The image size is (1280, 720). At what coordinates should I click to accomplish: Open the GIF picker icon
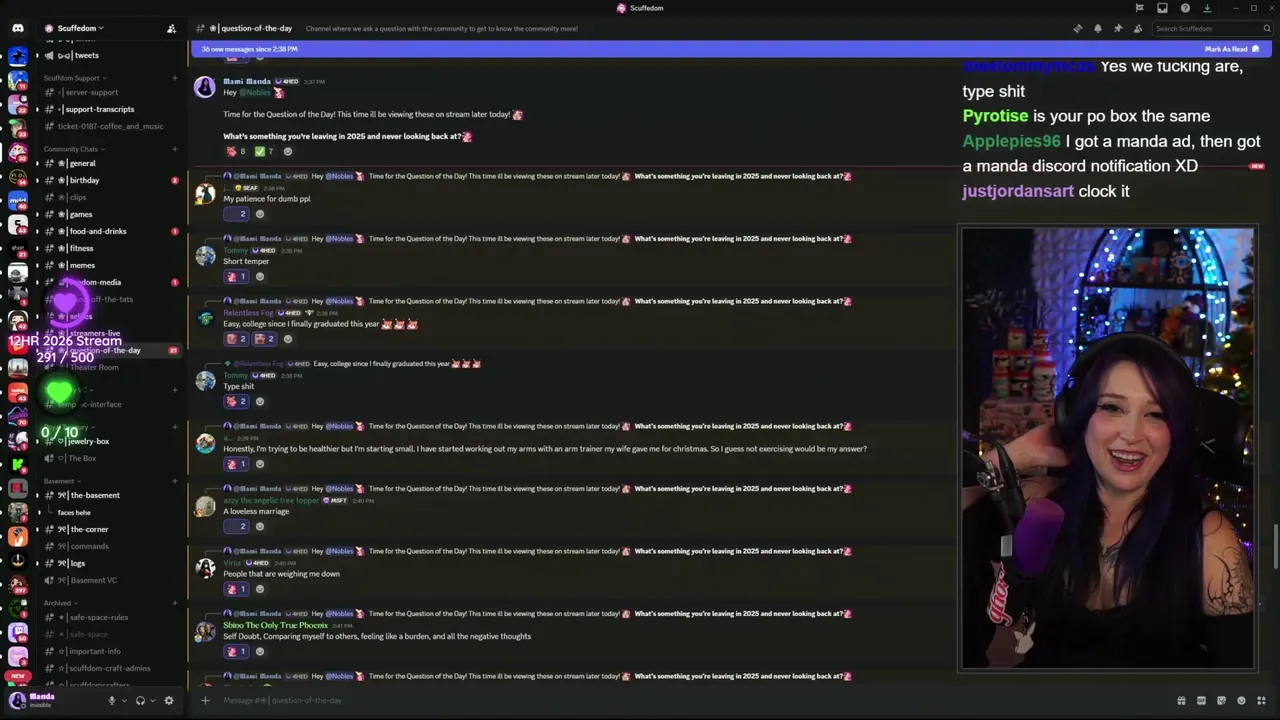(x=1201, y=700)
